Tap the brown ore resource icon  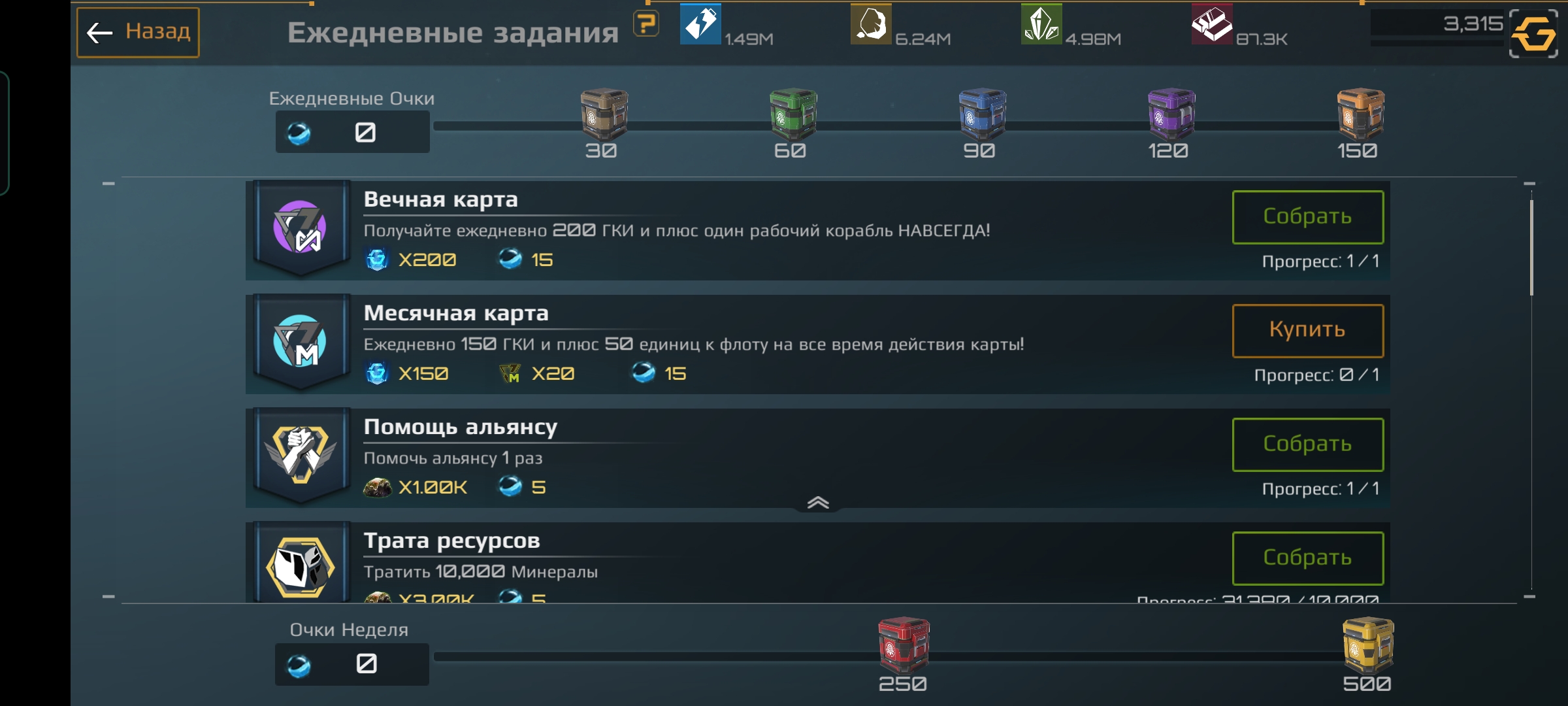tap(871, 24)
